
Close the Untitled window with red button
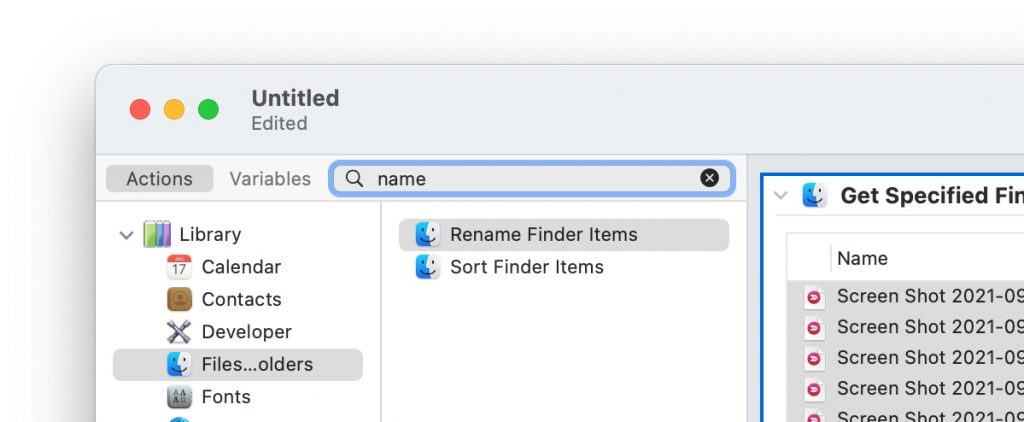tap(140, 109)
